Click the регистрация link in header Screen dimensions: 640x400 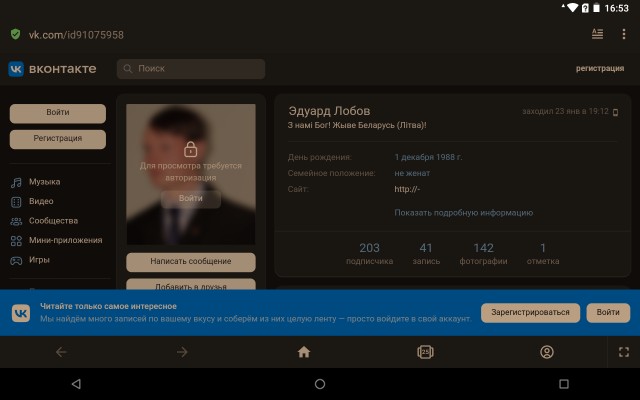click(x=600, y=69)
